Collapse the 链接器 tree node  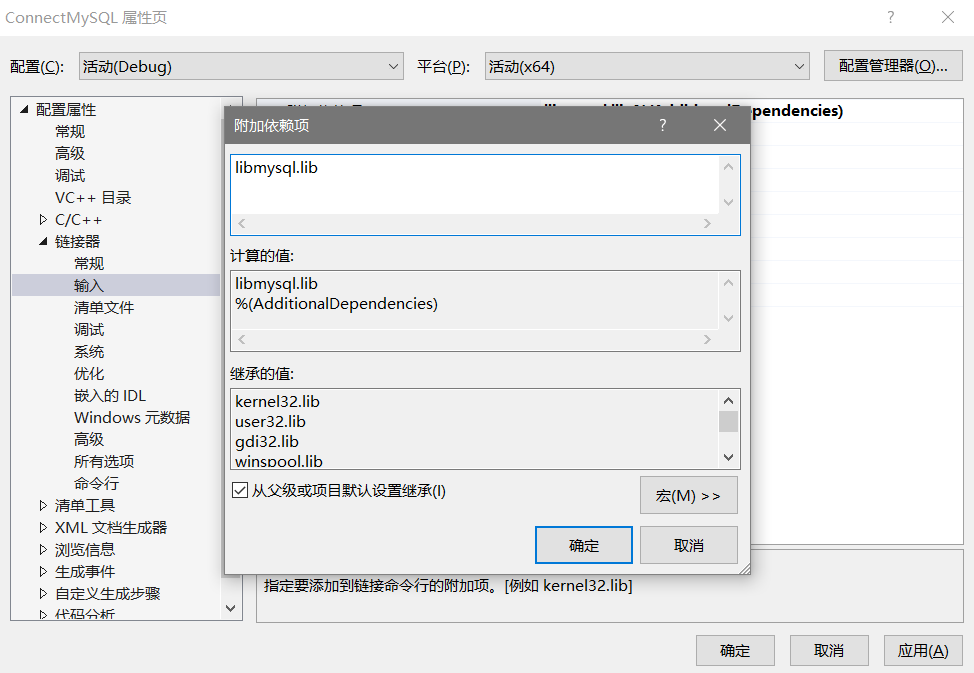[x=43, y=242]
